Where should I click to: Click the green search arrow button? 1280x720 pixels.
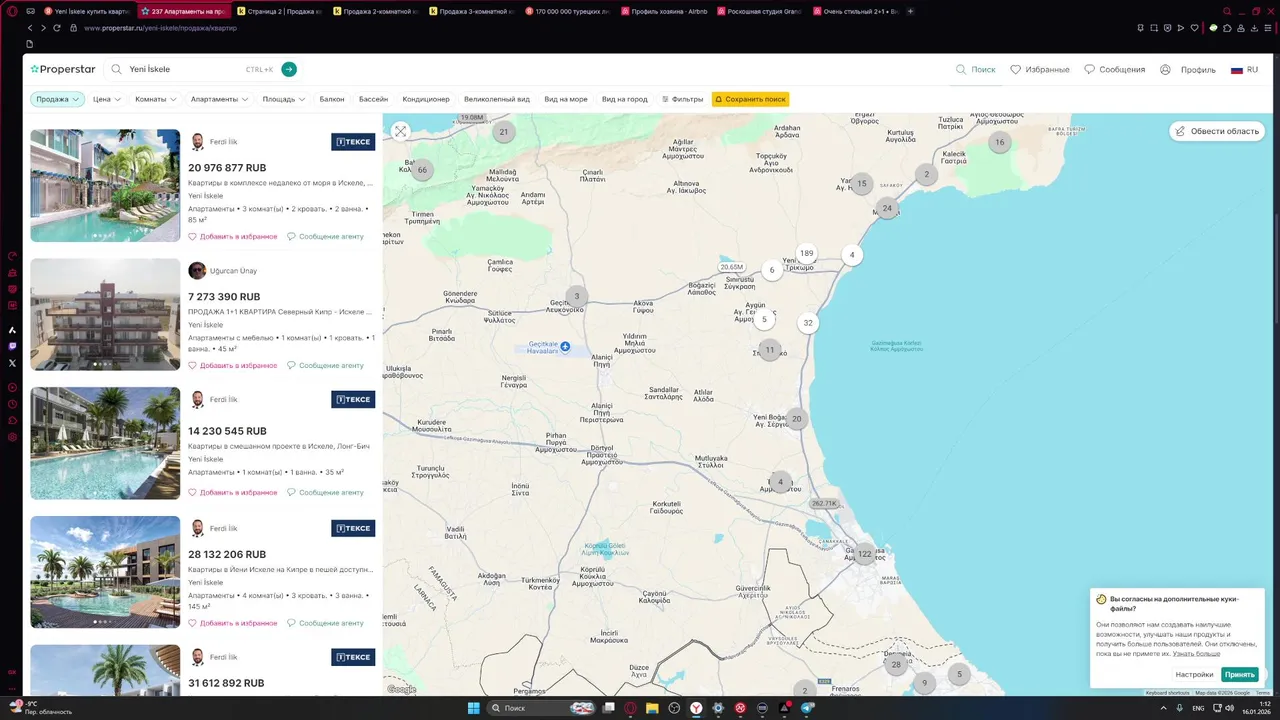point(289,69)
